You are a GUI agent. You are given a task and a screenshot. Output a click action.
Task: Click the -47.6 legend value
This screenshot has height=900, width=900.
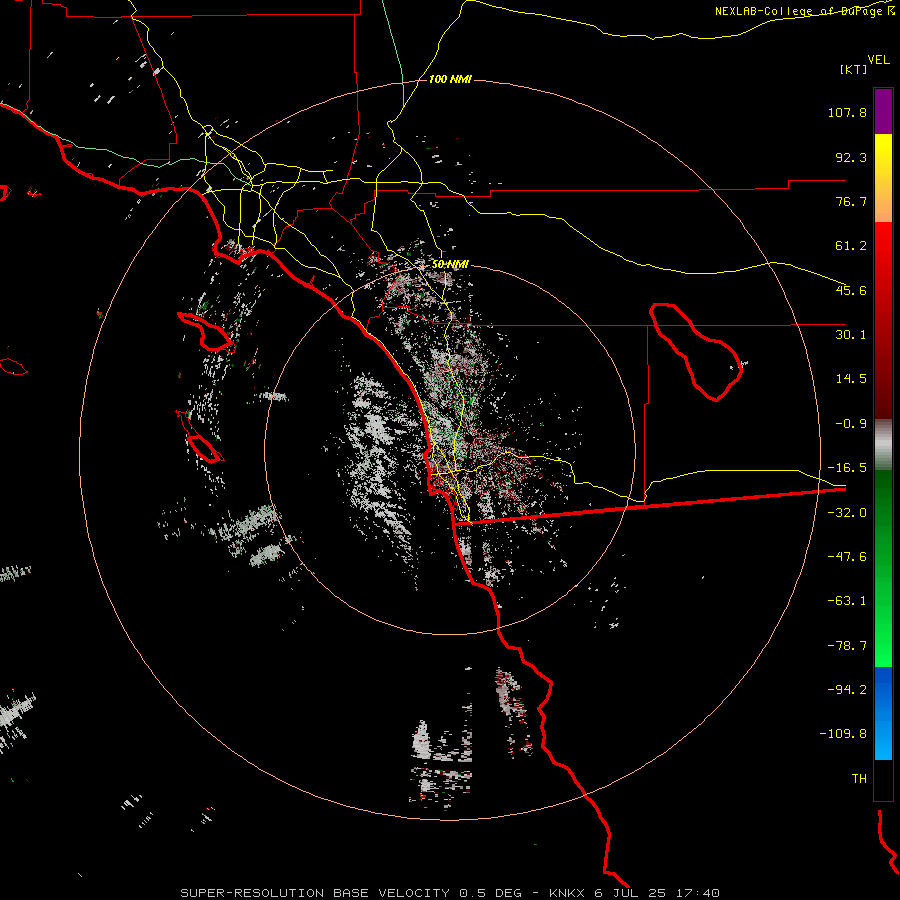847,557
